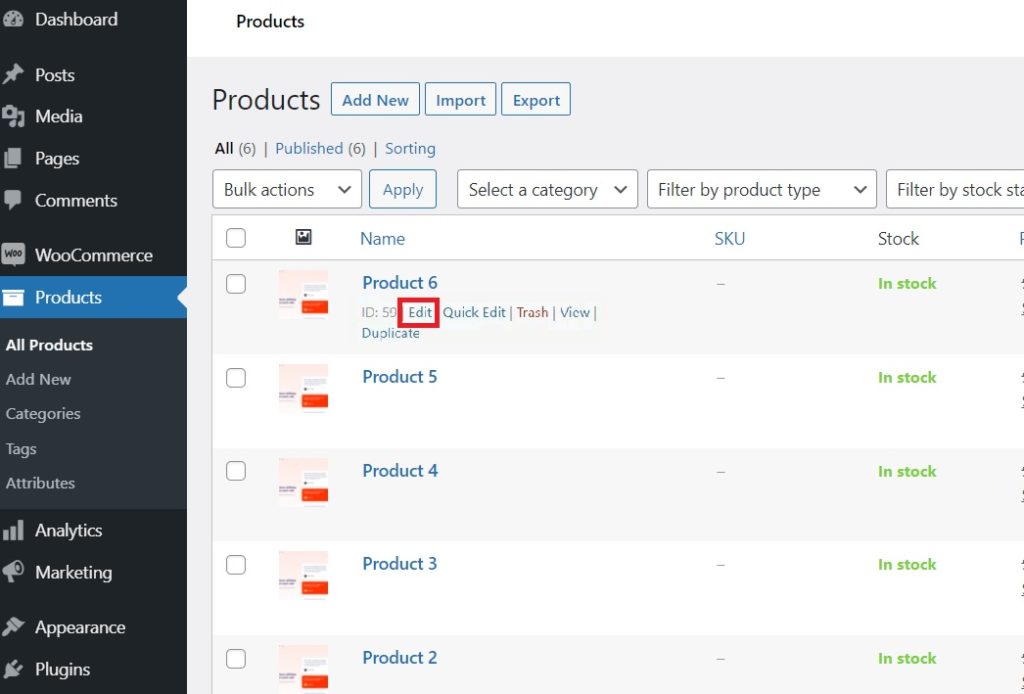This screenshot has height=694, width=1024.
Task: Open the Product 3 title link
Action: tap(400, 563)
